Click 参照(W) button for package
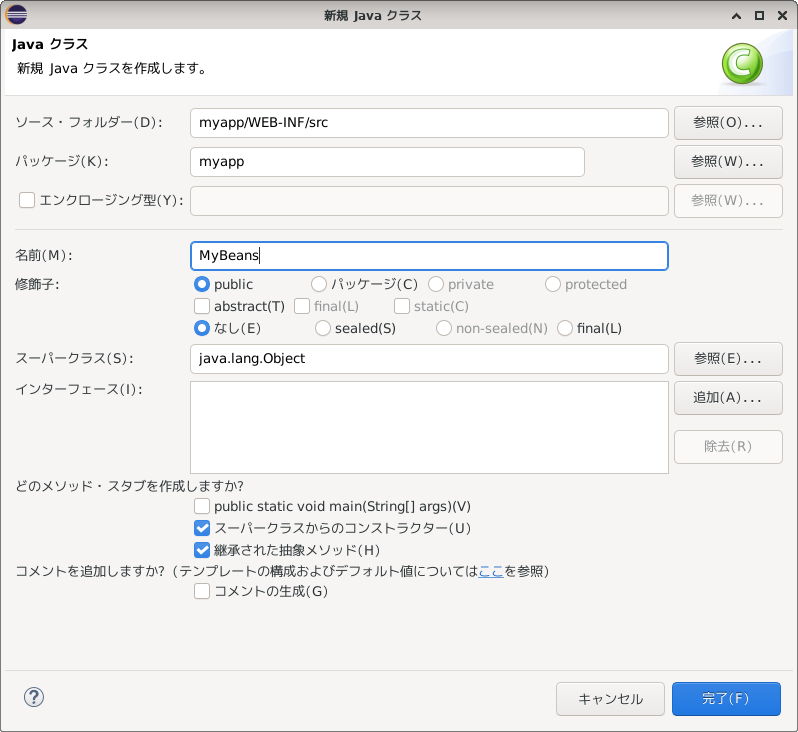Image resolution: width=798 pixels, height=732 pixels. (x=728, y=162)
